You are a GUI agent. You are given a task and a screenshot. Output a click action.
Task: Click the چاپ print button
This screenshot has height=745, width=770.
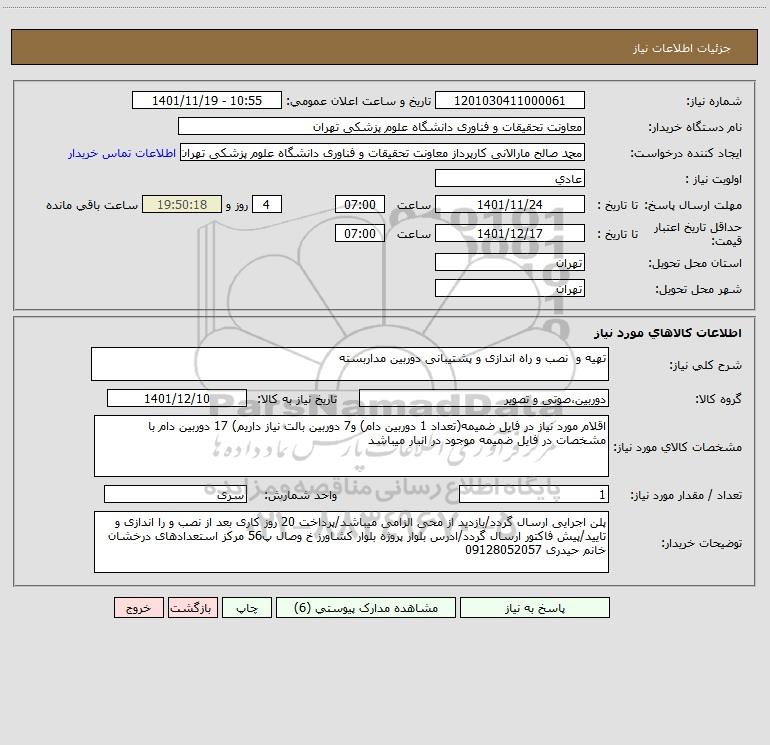coord(247,607)
